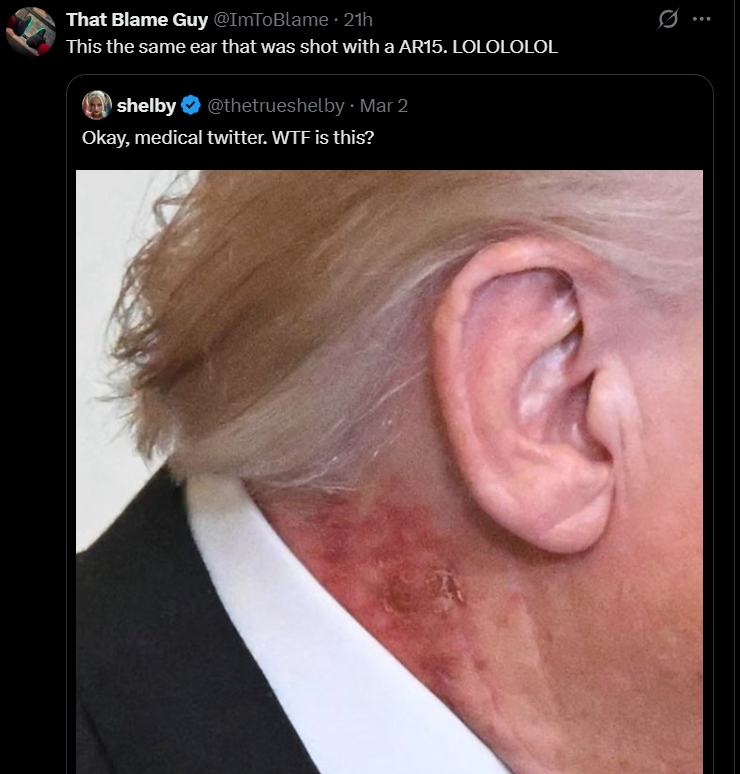Click the "shelby" display name
Screen dimensions: 740x774
tap(146, 106)
